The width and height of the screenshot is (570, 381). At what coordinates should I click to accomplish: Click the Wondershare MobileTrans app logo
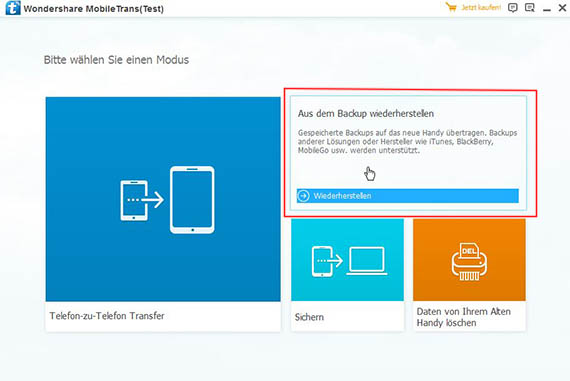point(13,8)
